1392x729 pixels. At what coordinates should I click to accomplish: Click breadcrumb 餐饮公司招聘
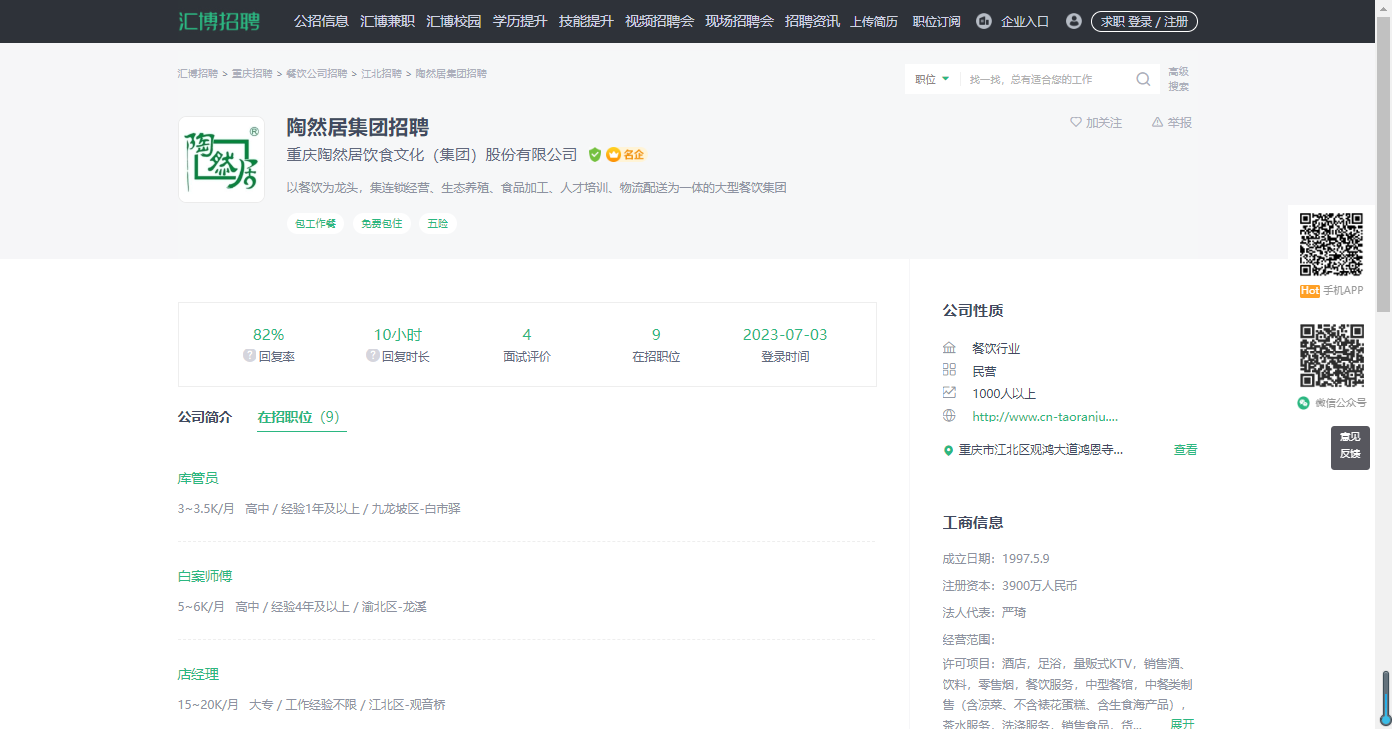(316, 74)
